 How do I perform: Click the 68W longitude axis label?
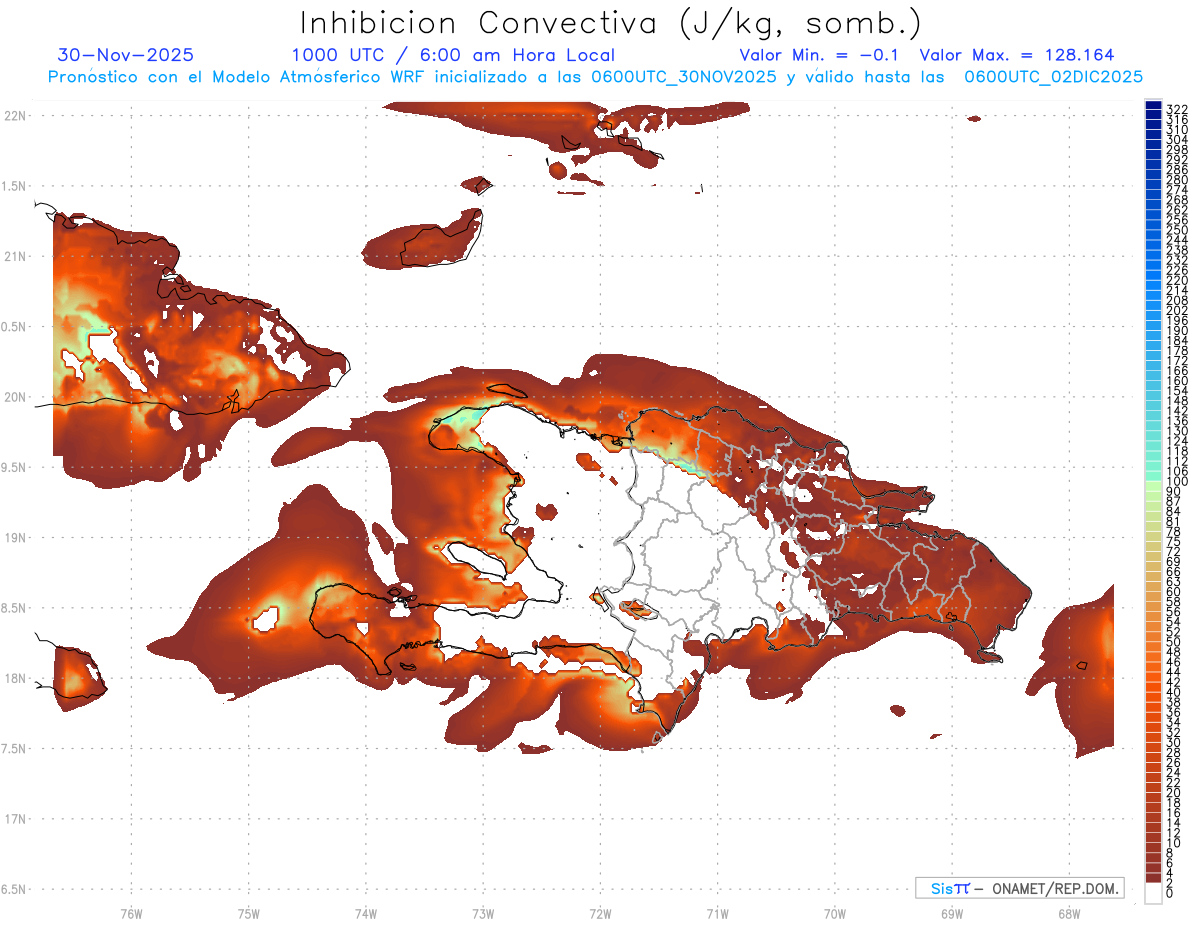(1068, 913)
